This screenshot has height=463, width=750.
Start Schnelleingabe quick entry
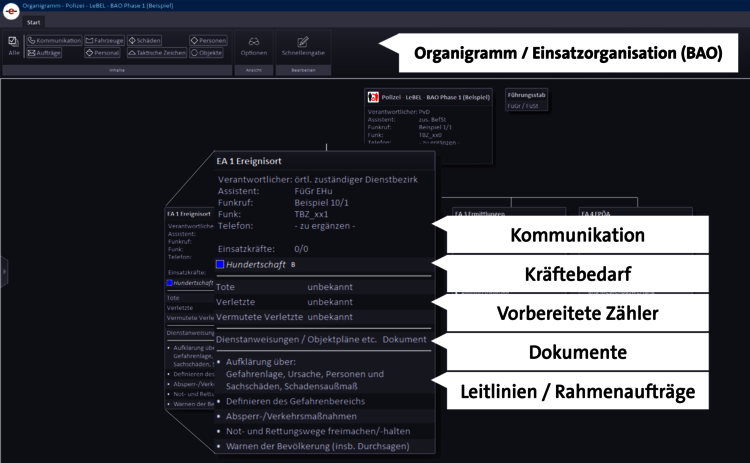[303, 46]
